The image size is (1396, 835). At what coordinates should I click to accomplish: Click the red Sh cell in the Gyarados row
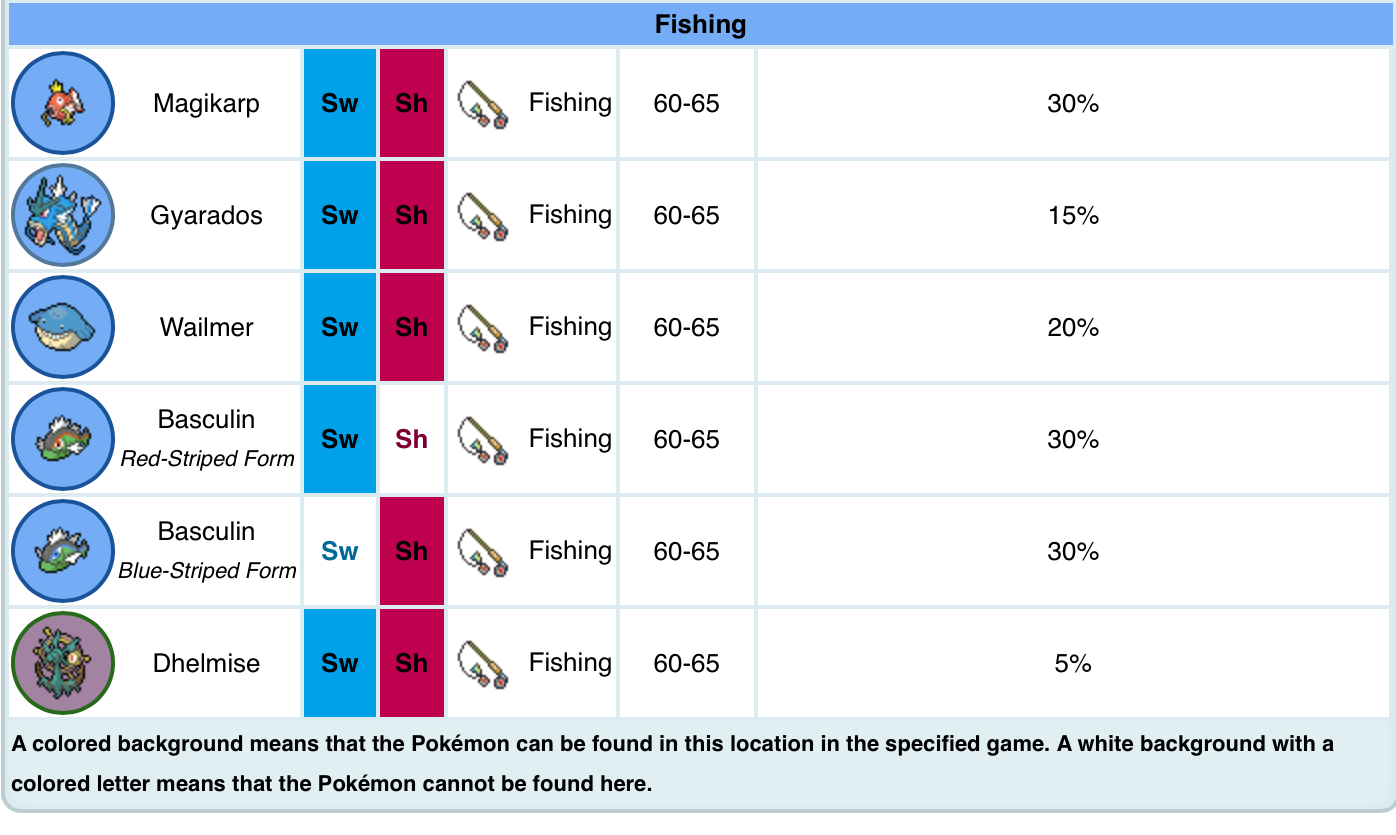(411, 215)
